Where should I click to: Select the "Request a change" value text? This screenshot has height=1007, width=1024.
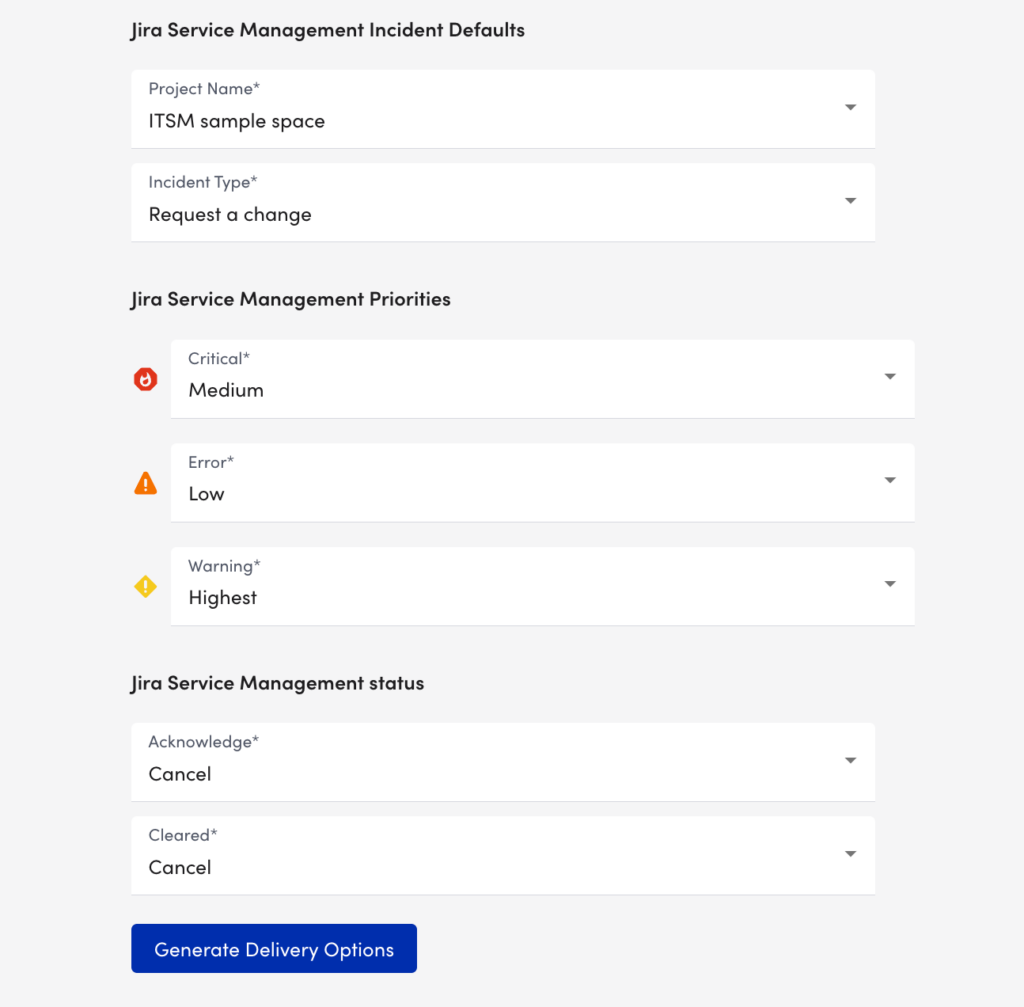(229, 214)
